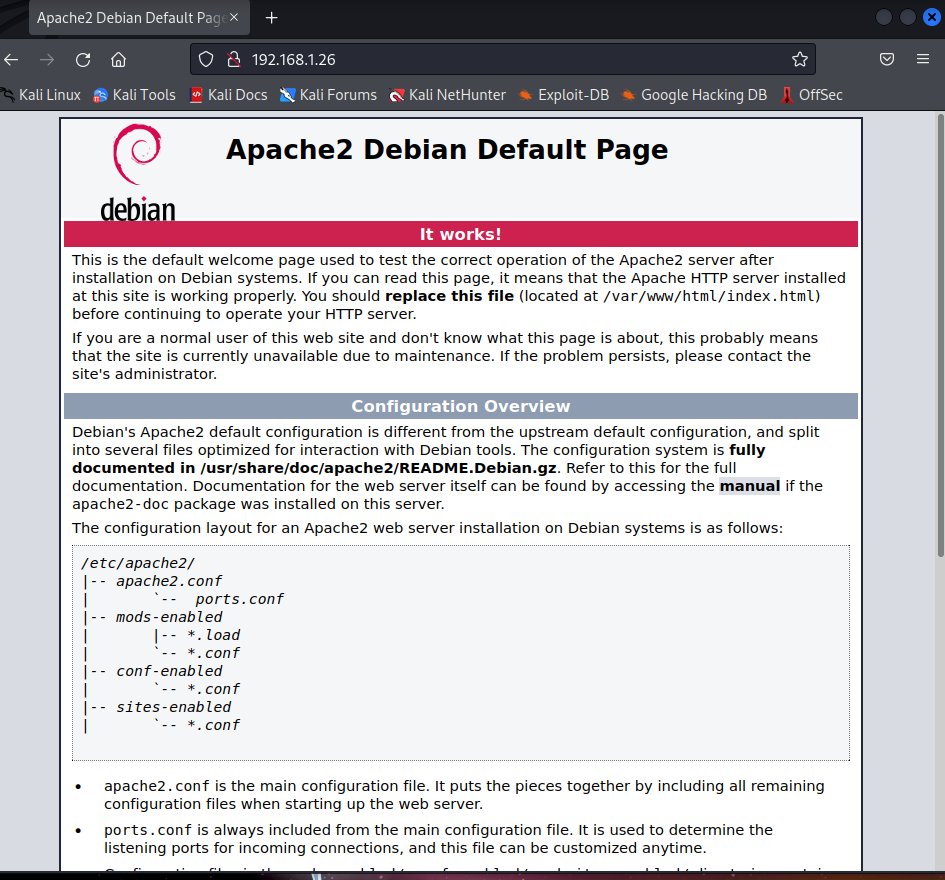This screenshot has width=945, height=880.
Task: Open the Kali Linux bookmark
Action: click(x=41, y=95)
